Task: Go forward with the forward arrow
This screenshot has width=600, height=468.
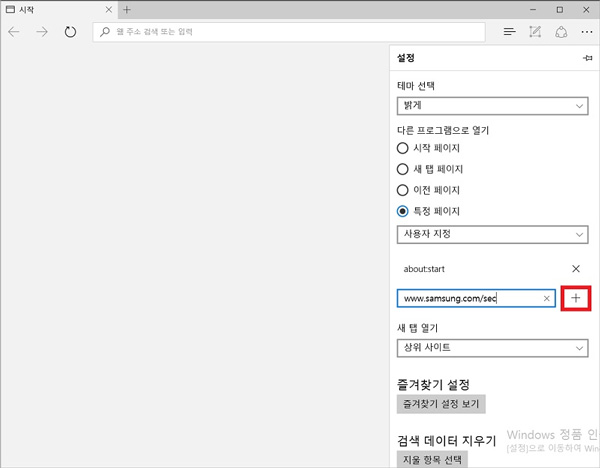Action: [42, 32]
